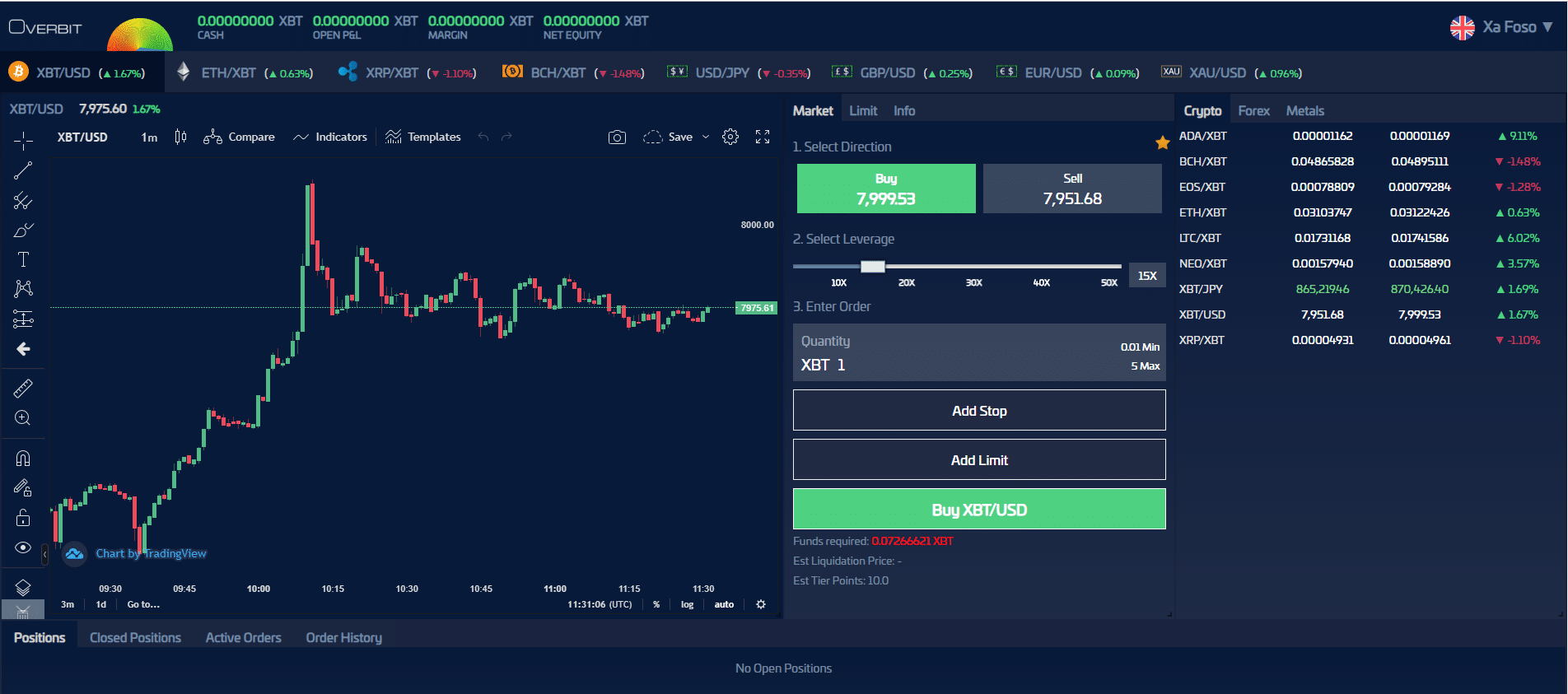Switch to Metals market list tab
This screenshot has width=1568, height=694.
[x=1305, y=110]
